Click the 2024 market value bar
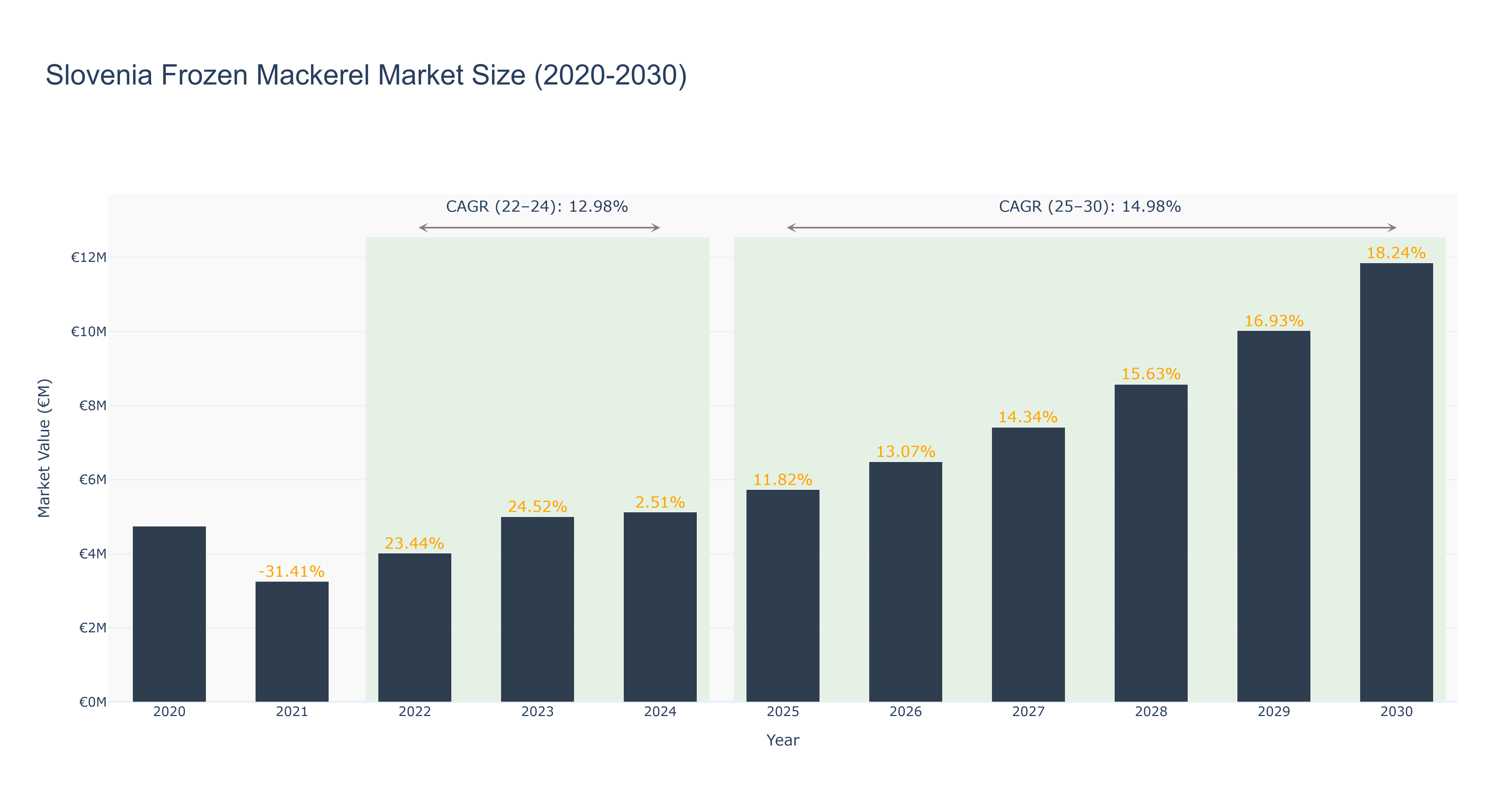 tap(660, 607)
